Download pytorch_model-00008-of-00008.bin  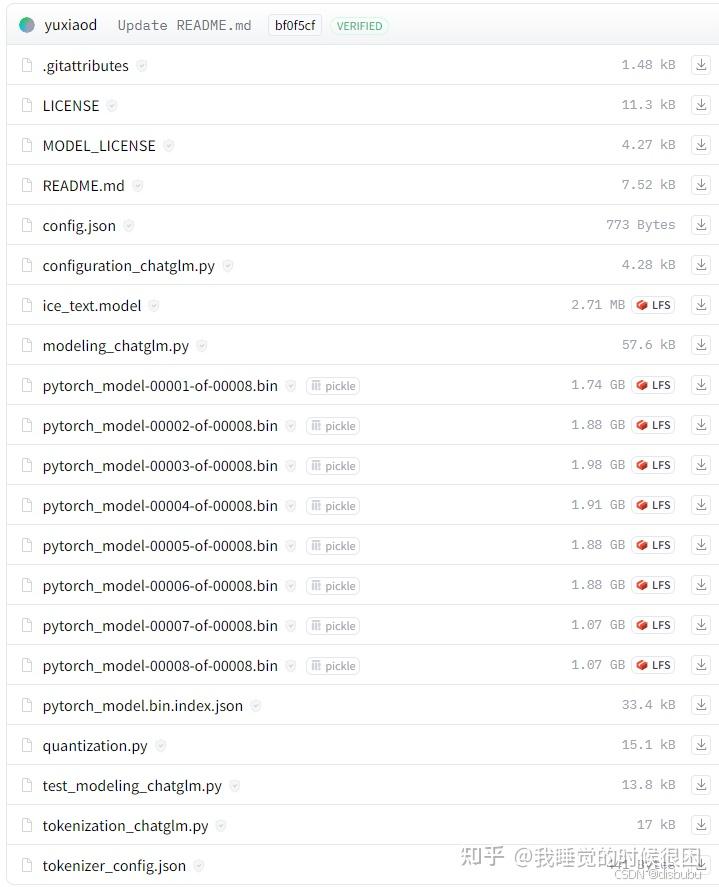[x=701, y=665]
